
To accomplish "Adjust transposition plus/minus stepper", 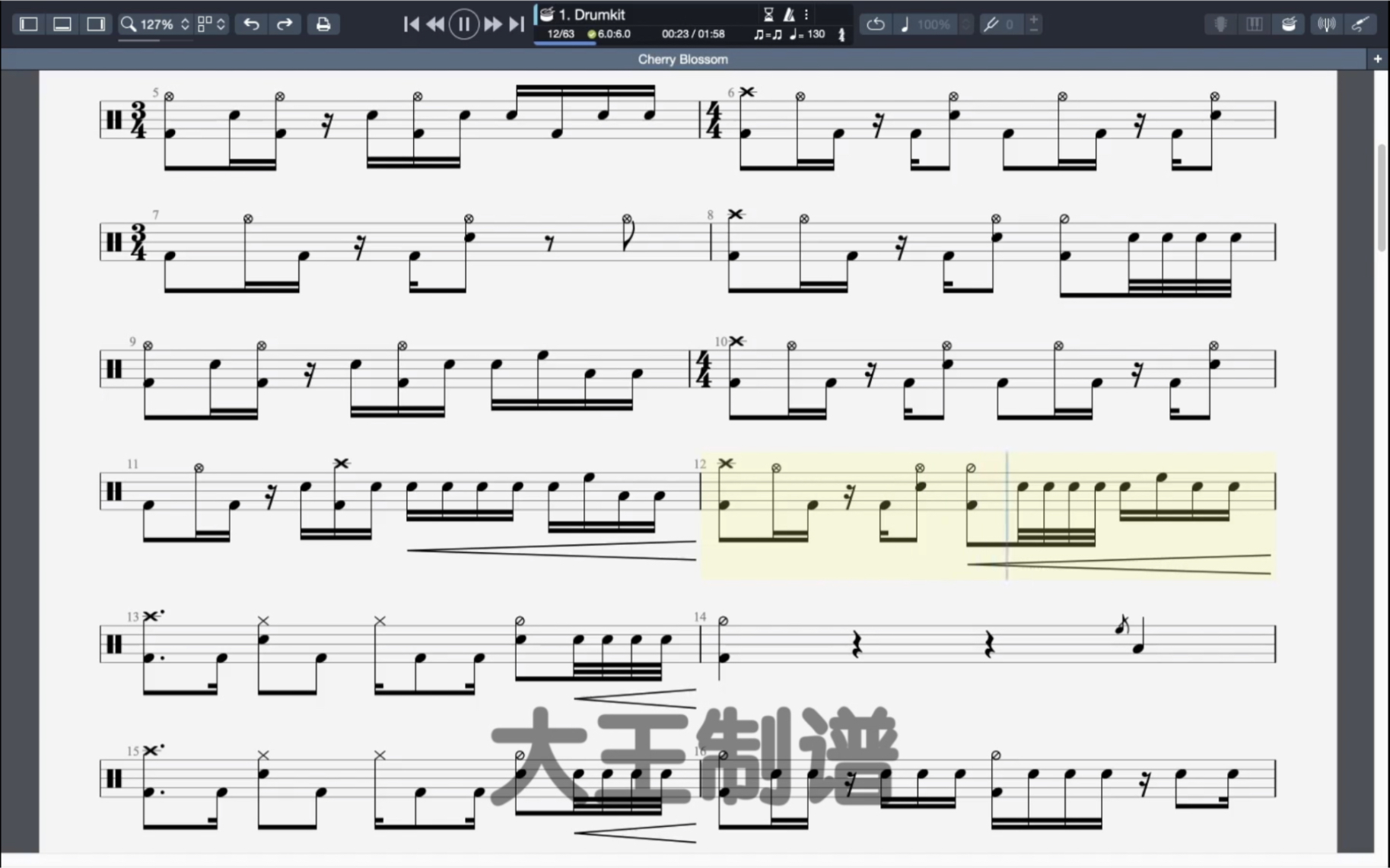I will click(x=1033, y=24).
